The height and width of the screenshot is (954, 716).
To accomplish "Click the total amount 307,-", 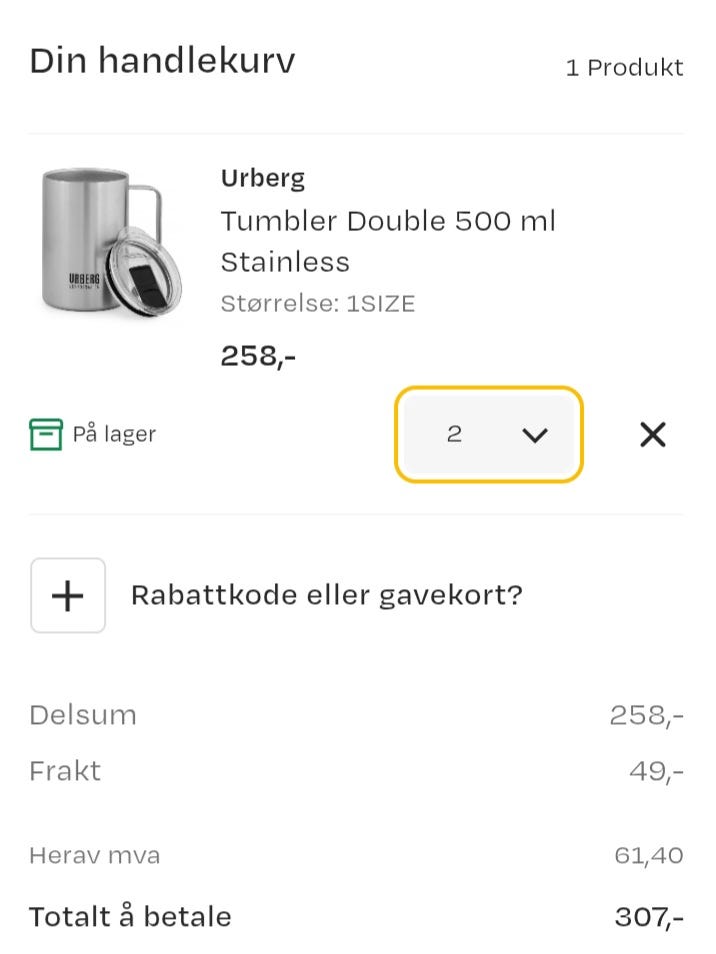I will tap(649, 916).
